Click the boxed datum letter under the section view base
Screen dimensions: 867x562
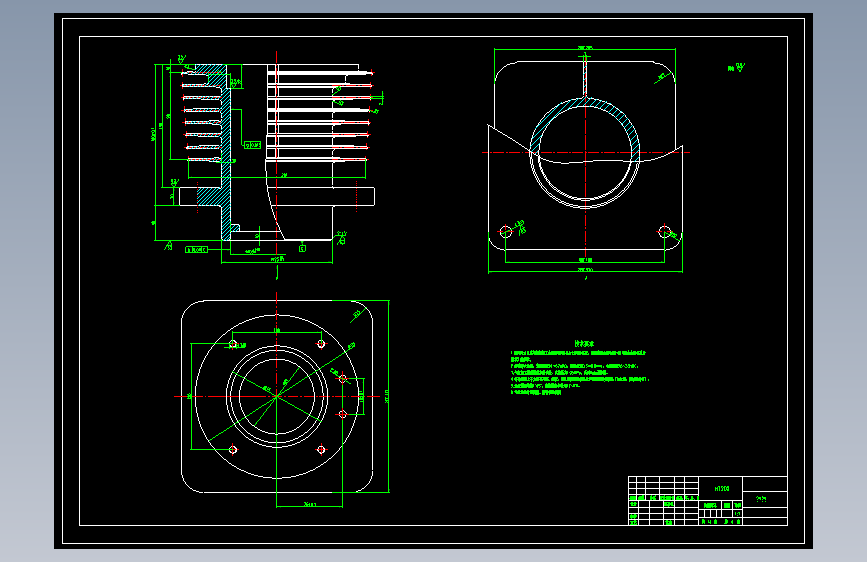302,248
